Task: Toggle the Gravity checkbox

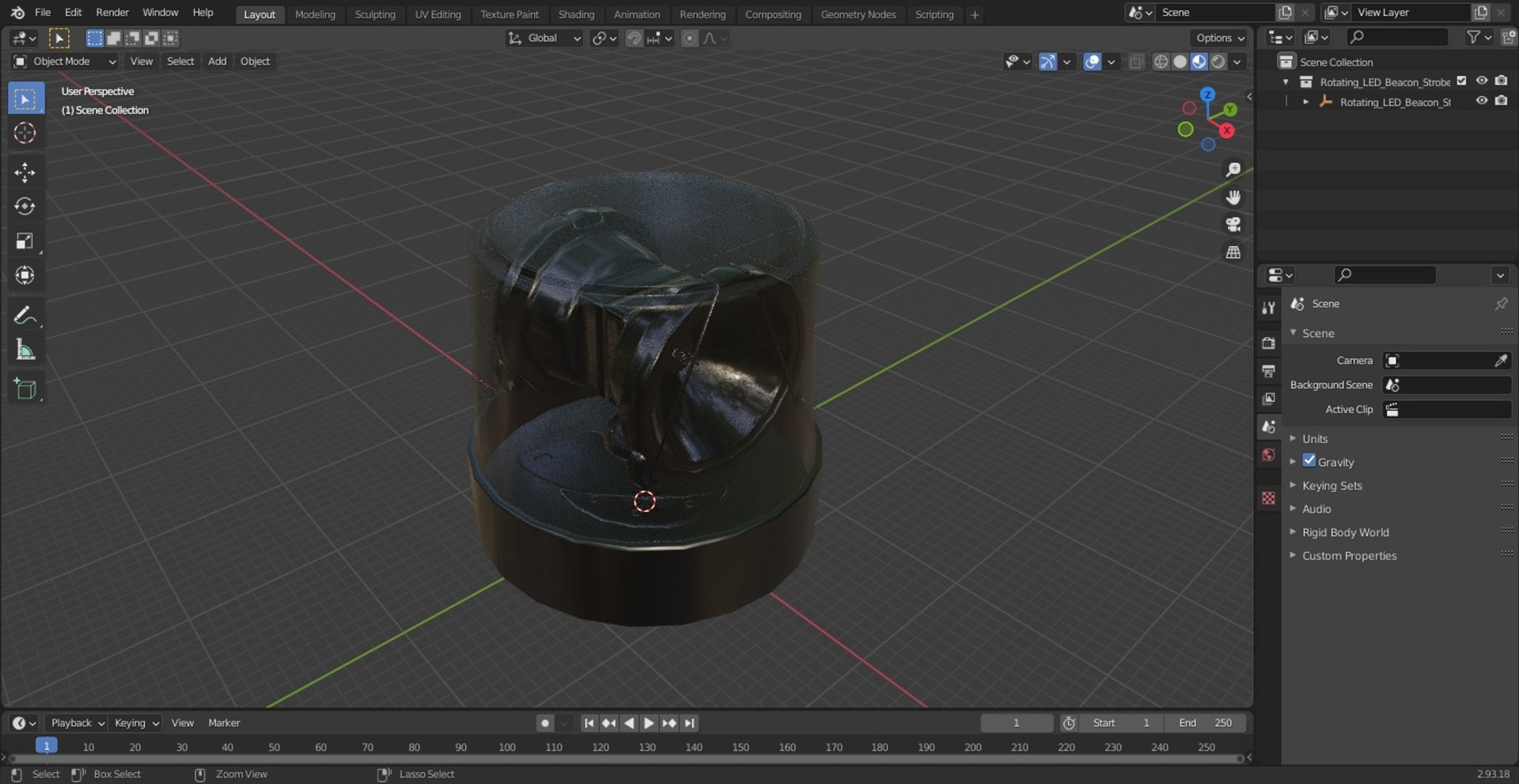Action: click(1309, 460)
